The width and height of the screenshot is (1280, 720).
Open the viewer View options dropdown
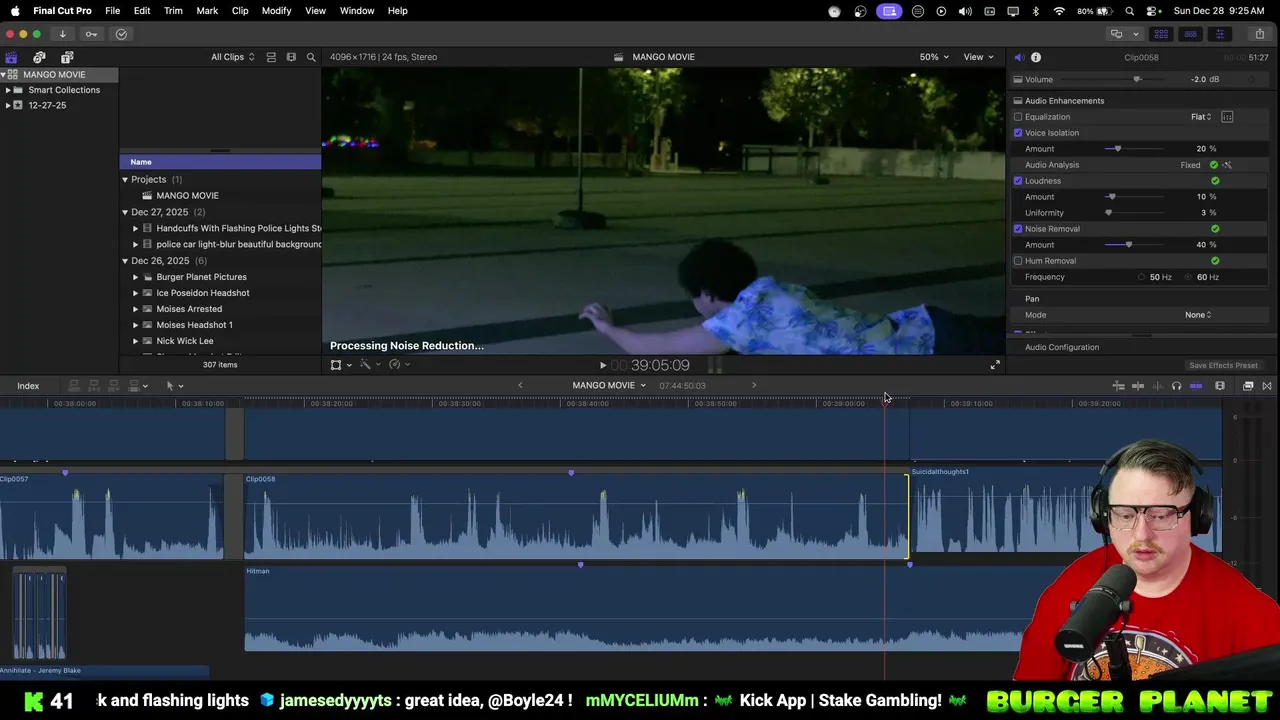(x=978, y=57)
